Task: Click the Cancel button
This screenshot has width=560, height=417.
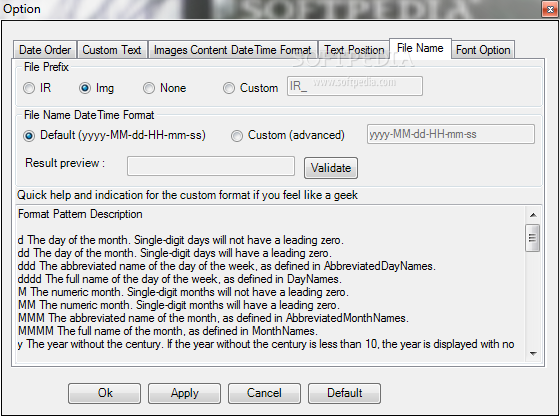Action: (264, 393)
